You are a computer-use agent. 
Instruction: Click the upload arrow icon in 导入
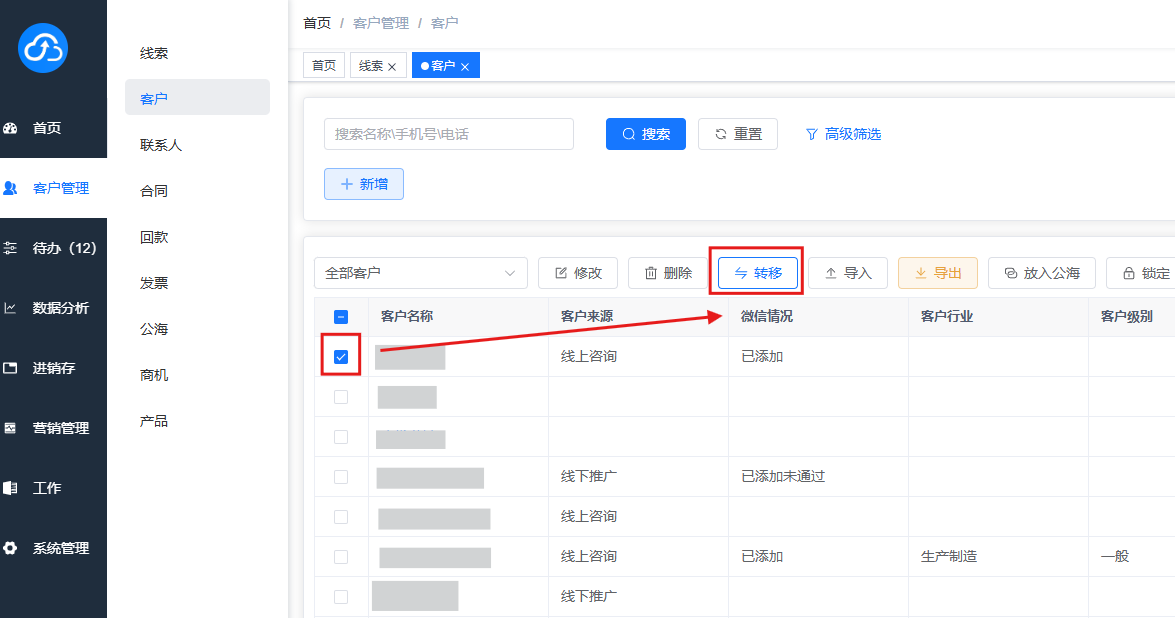coord(830,273)
